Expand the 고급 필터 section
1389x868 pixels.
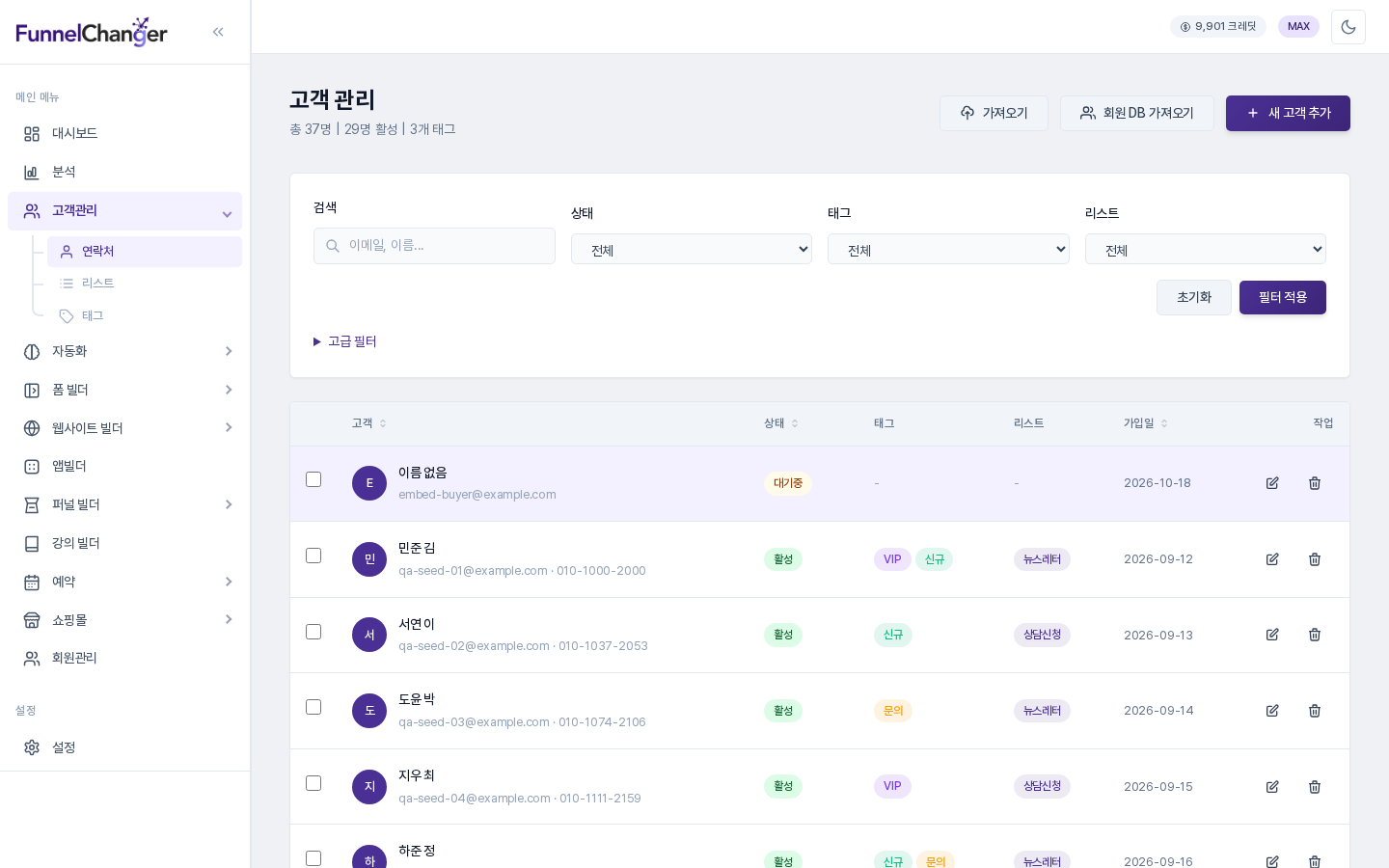[x=345, y=341]
